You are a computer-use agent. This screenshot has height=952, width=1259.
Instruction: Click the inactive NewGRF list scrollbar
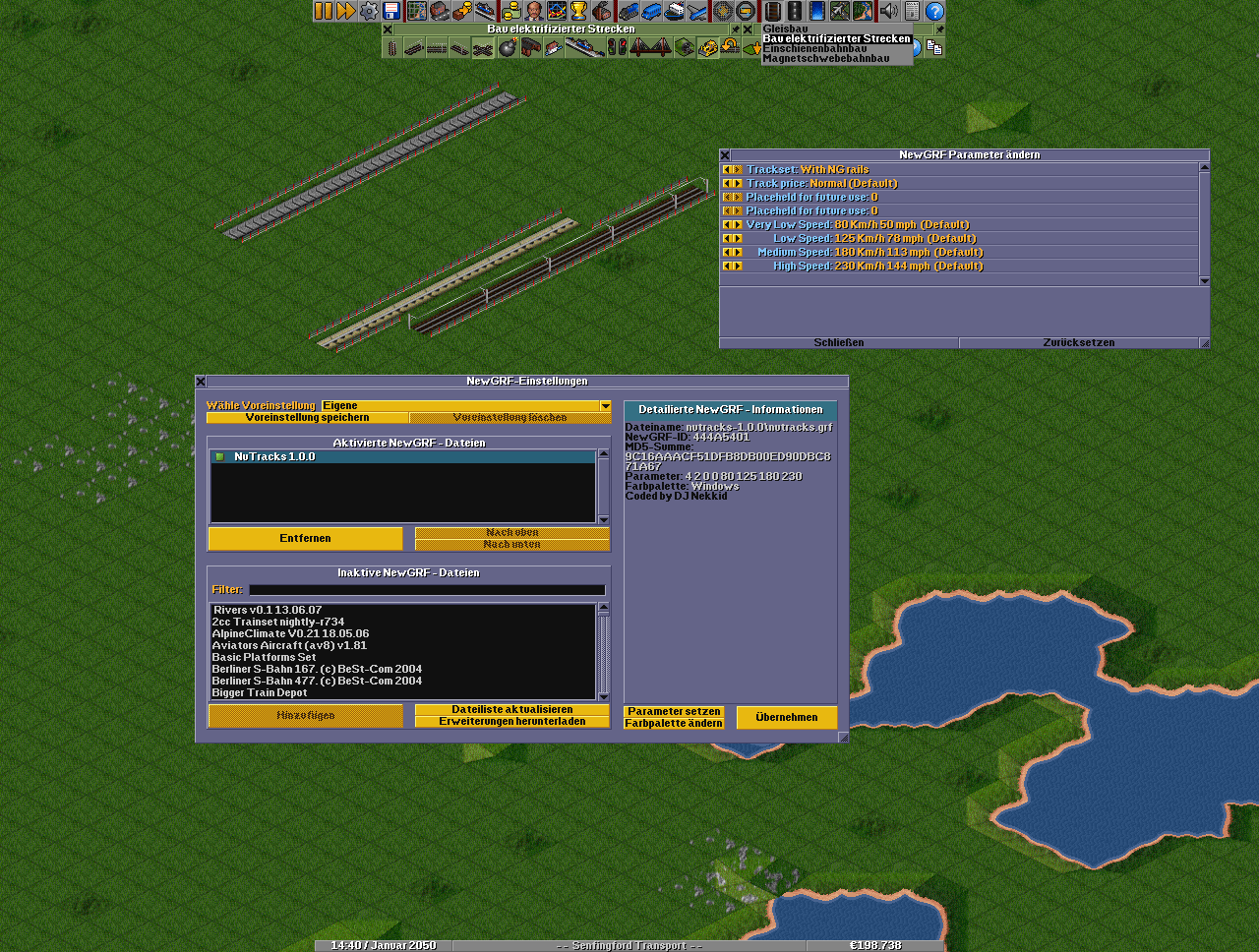tap(604, 649)
